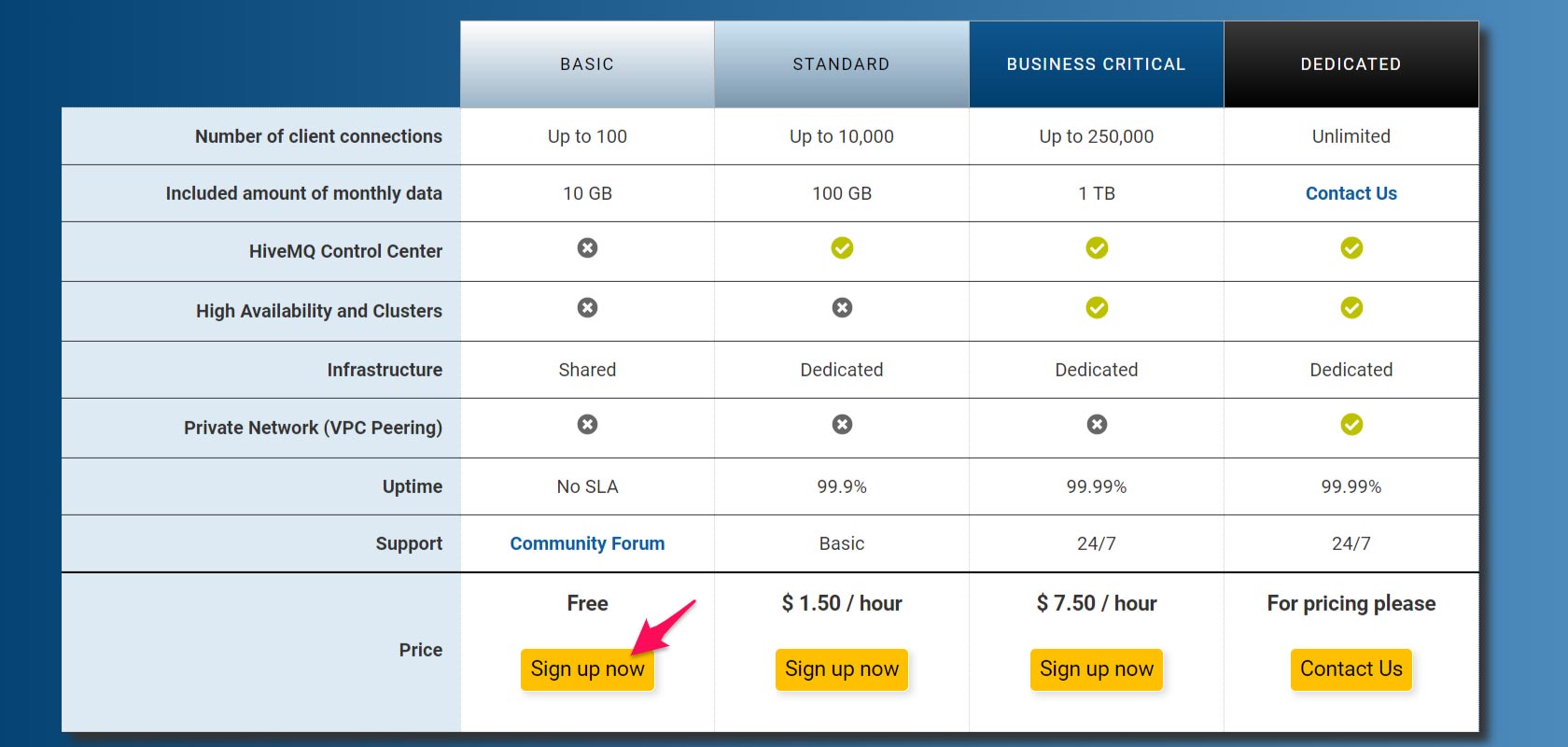Click the Basic plan's HiveMQ Control Center cross icon

click(587, 248)
